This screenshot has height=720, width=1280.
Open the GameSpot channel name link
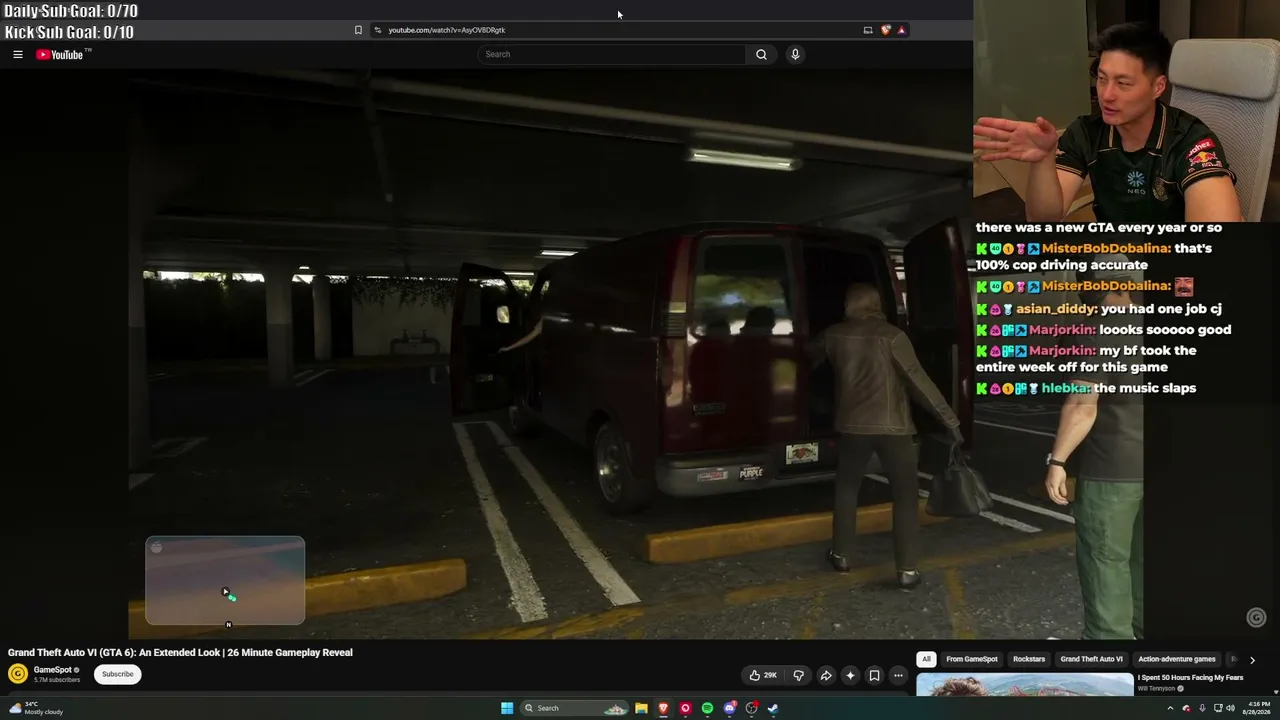pyautogui.click(x=53, y=670)
